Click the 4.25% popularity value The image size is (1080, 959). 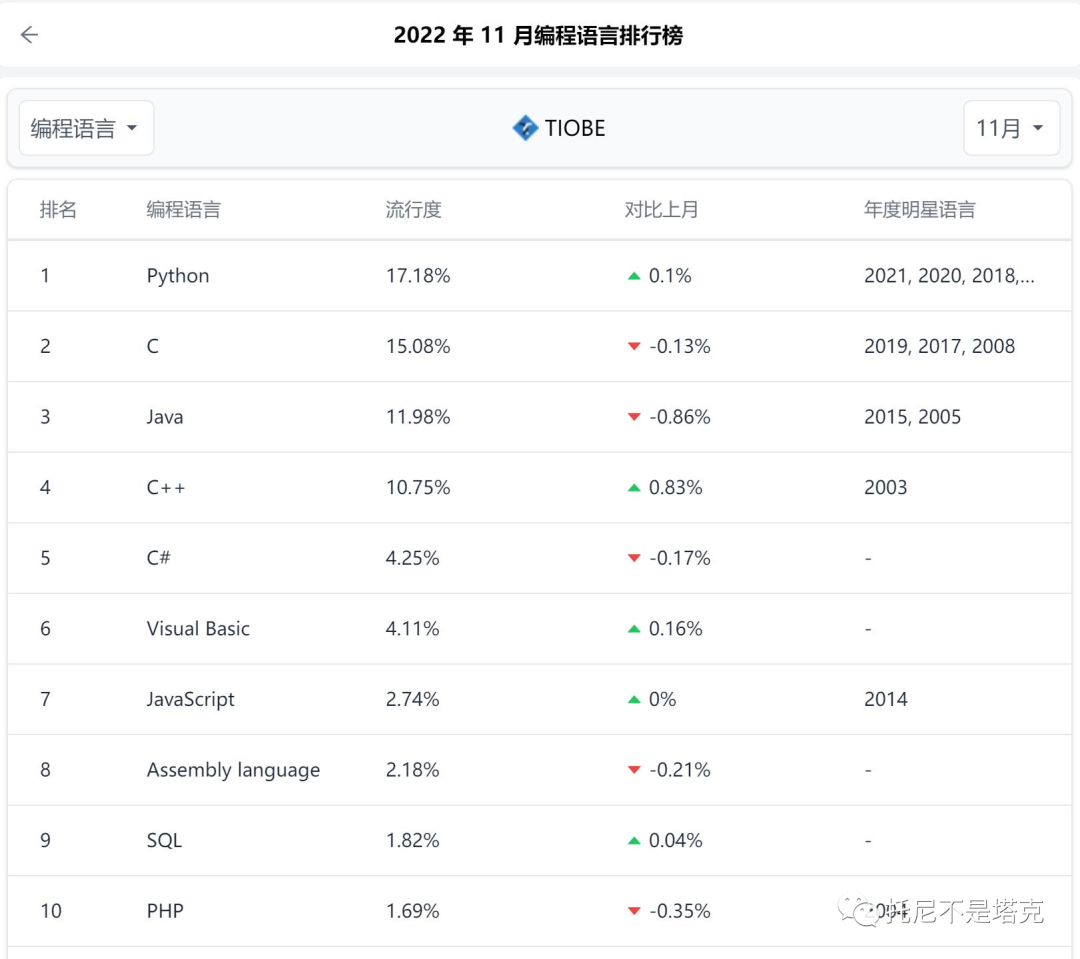coord(413,557)
